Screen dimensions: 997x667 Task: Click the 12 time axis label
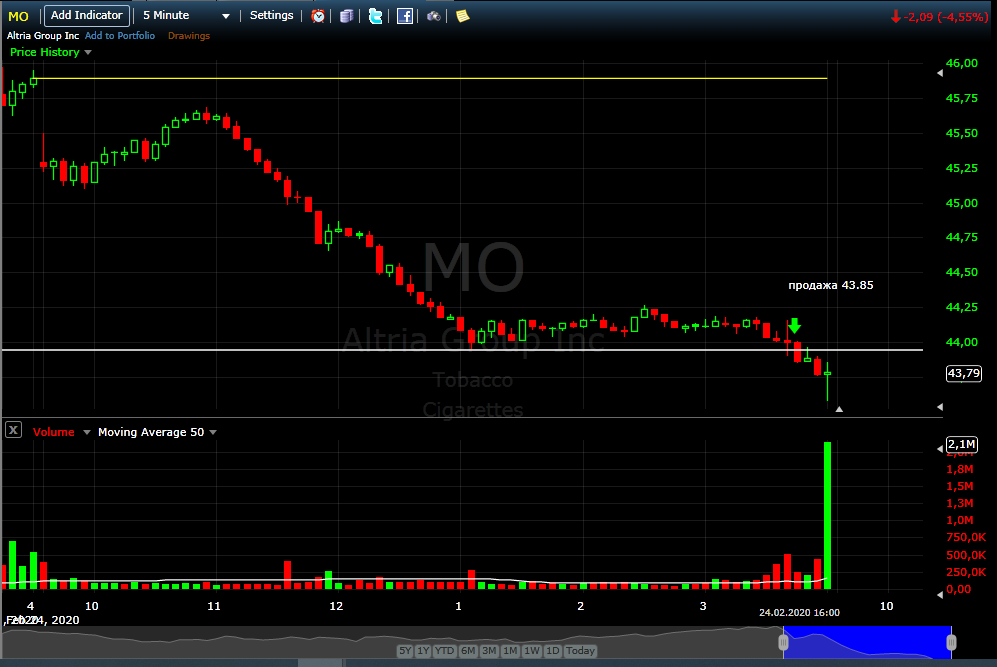(336, 606)
